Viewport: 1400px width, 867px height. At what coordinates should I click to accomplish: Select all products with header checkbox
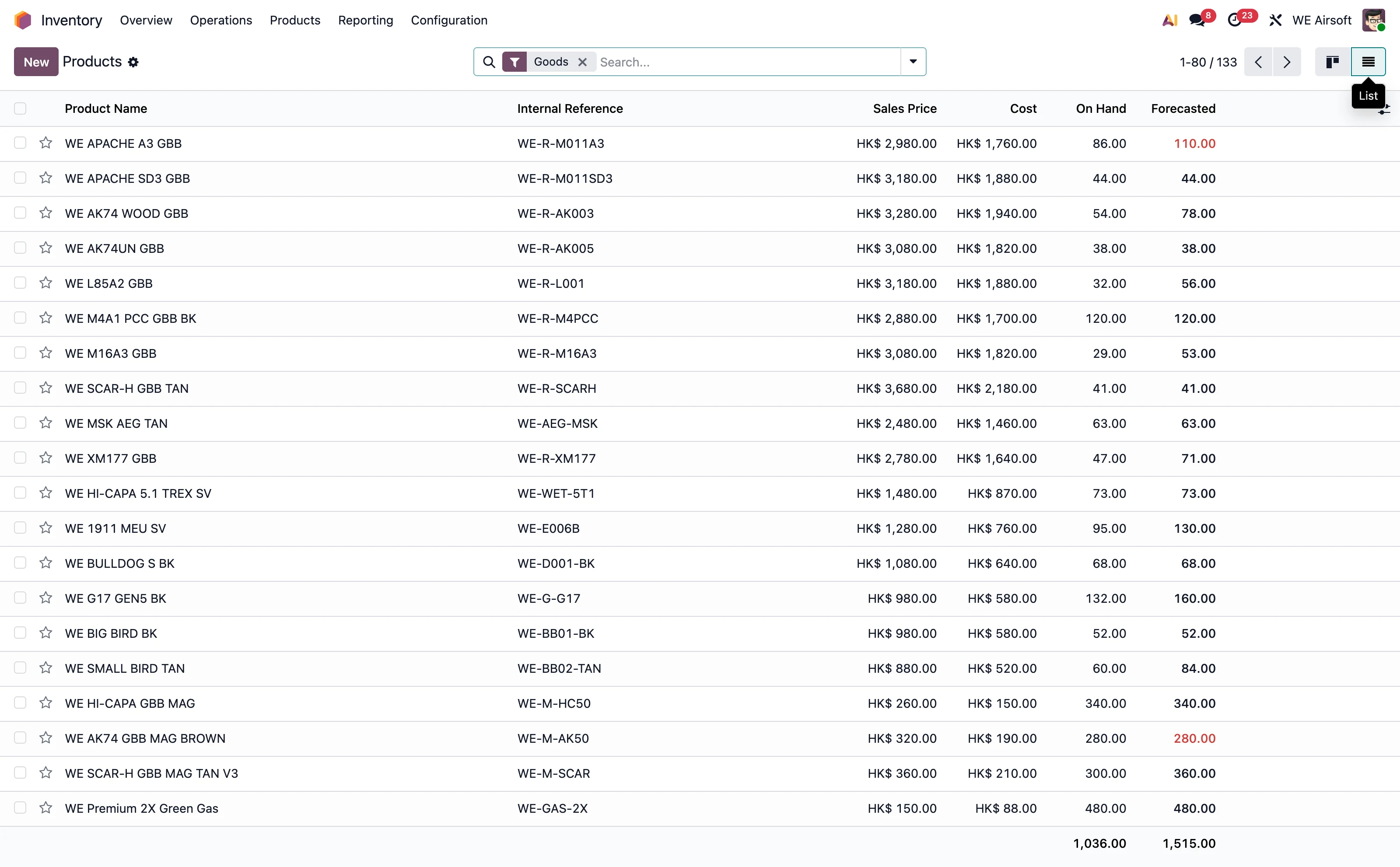pos(20,108)
